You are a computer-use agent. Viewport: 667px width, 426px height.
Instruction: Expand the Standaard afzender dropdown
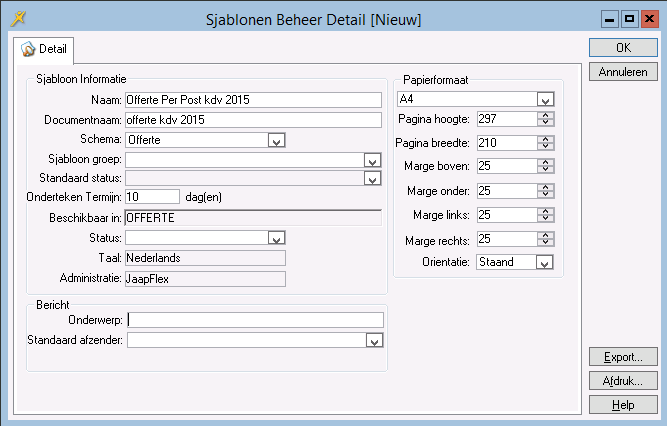[x=372, y=341]
